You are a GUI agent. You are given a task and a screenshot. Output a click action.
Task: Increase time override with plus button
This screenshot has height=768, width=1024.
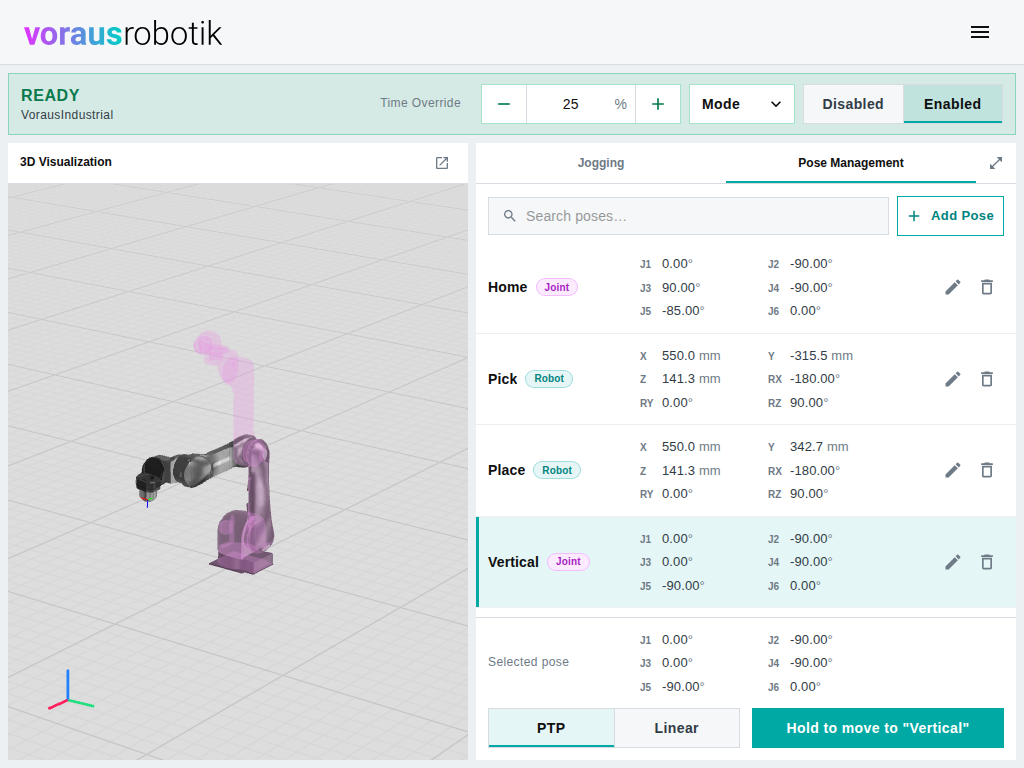click(658, 104)
